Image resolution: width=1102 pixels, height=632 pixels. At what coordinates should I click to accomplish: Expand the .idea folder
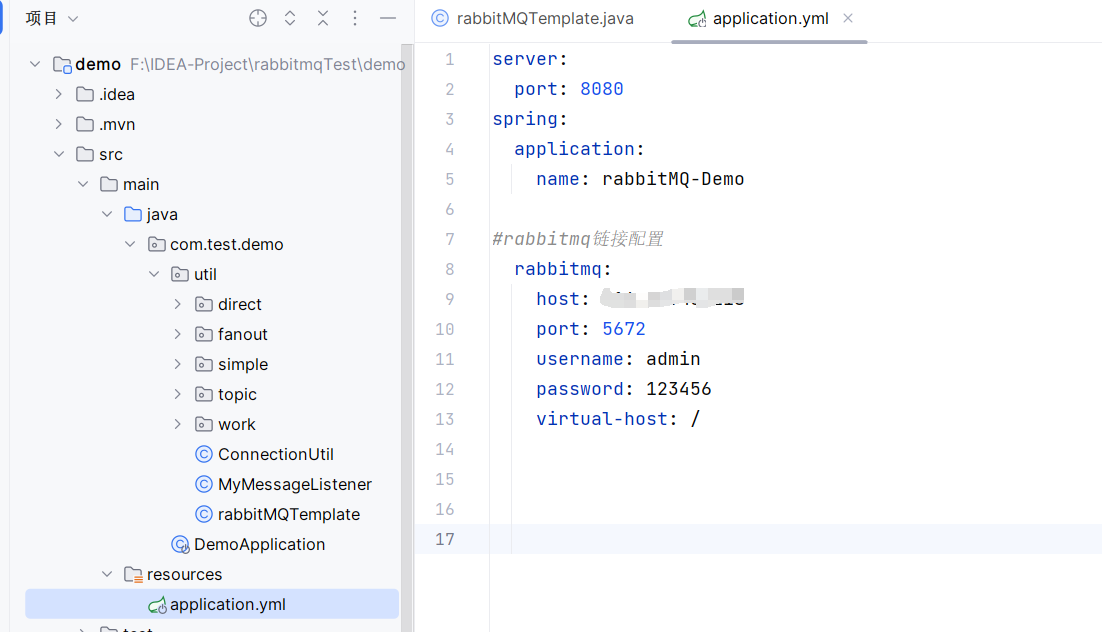click(x=59, y=94)
